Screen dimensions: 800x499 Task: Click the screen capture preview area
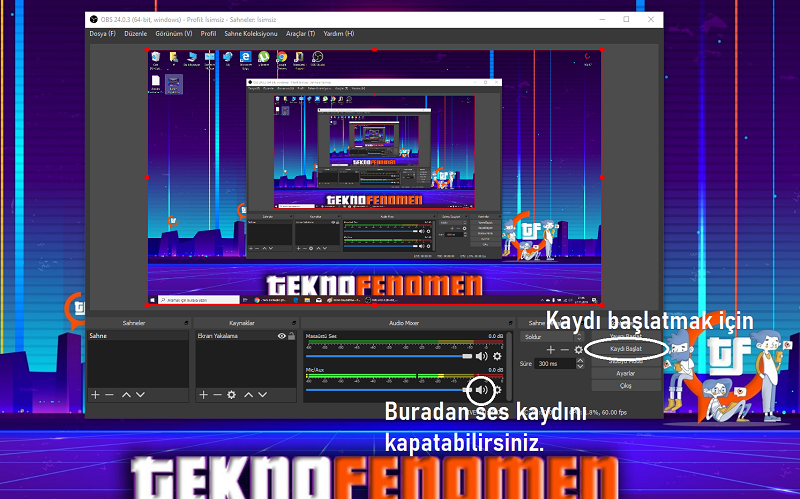tap(374, 177)
